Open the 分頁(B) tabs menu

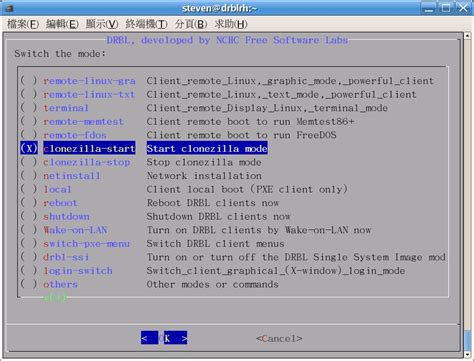coord(191,24)
